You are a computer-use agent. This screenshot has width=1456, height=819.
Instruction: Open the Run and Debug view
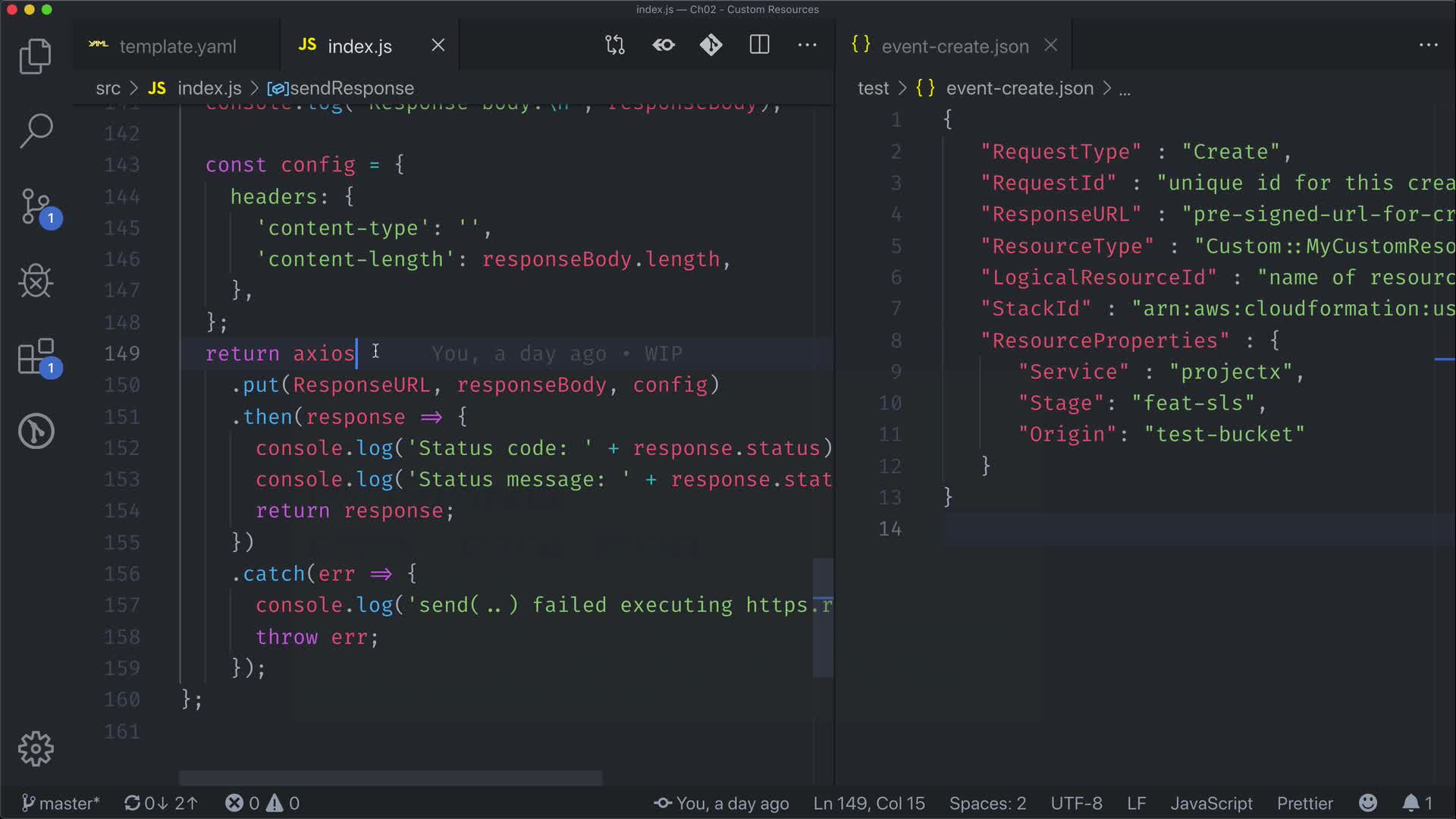coord(35,281)
